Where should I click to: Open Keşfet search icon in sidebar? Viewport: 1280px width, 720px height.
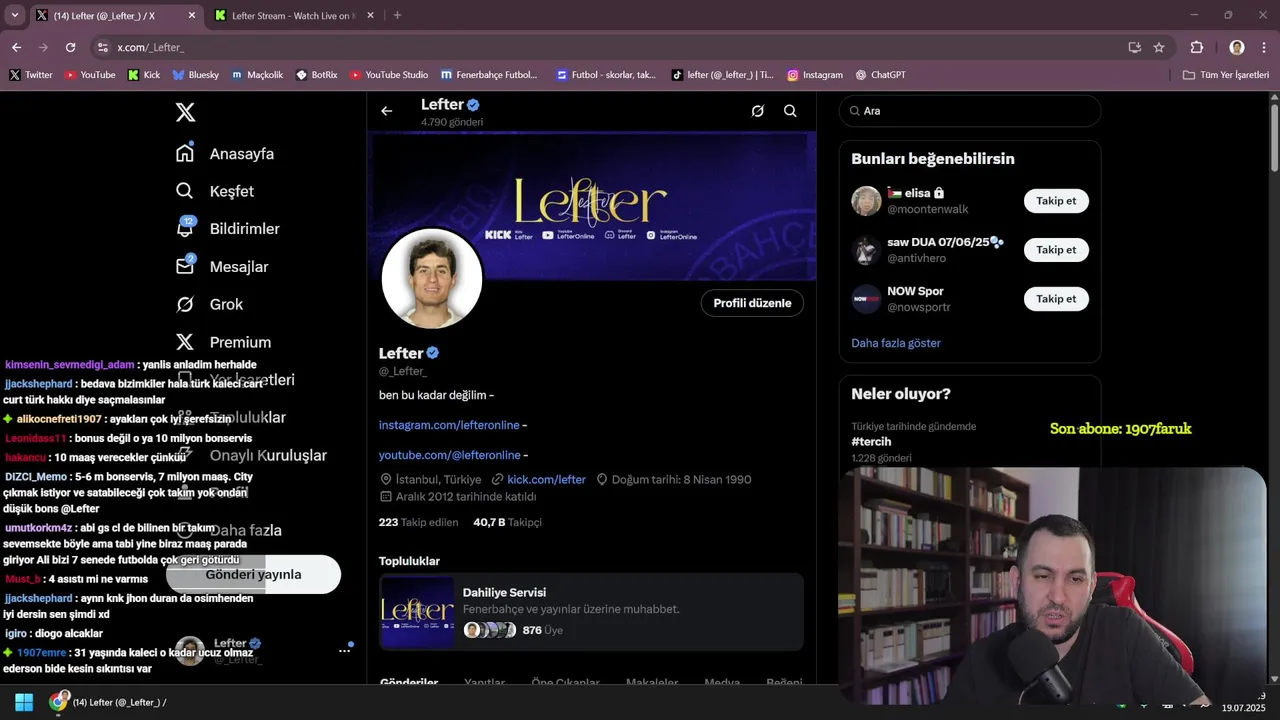tap(185, 191)
